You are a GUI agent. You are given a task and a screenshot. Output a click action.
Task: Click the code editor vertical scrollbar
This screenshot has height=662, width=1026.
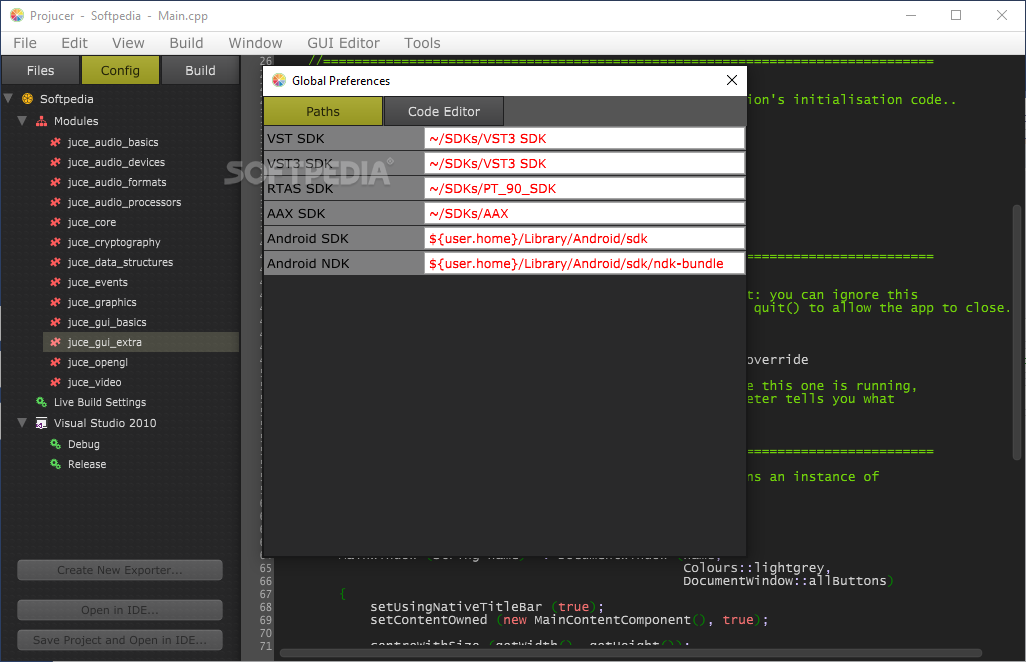coord(1016,332)
